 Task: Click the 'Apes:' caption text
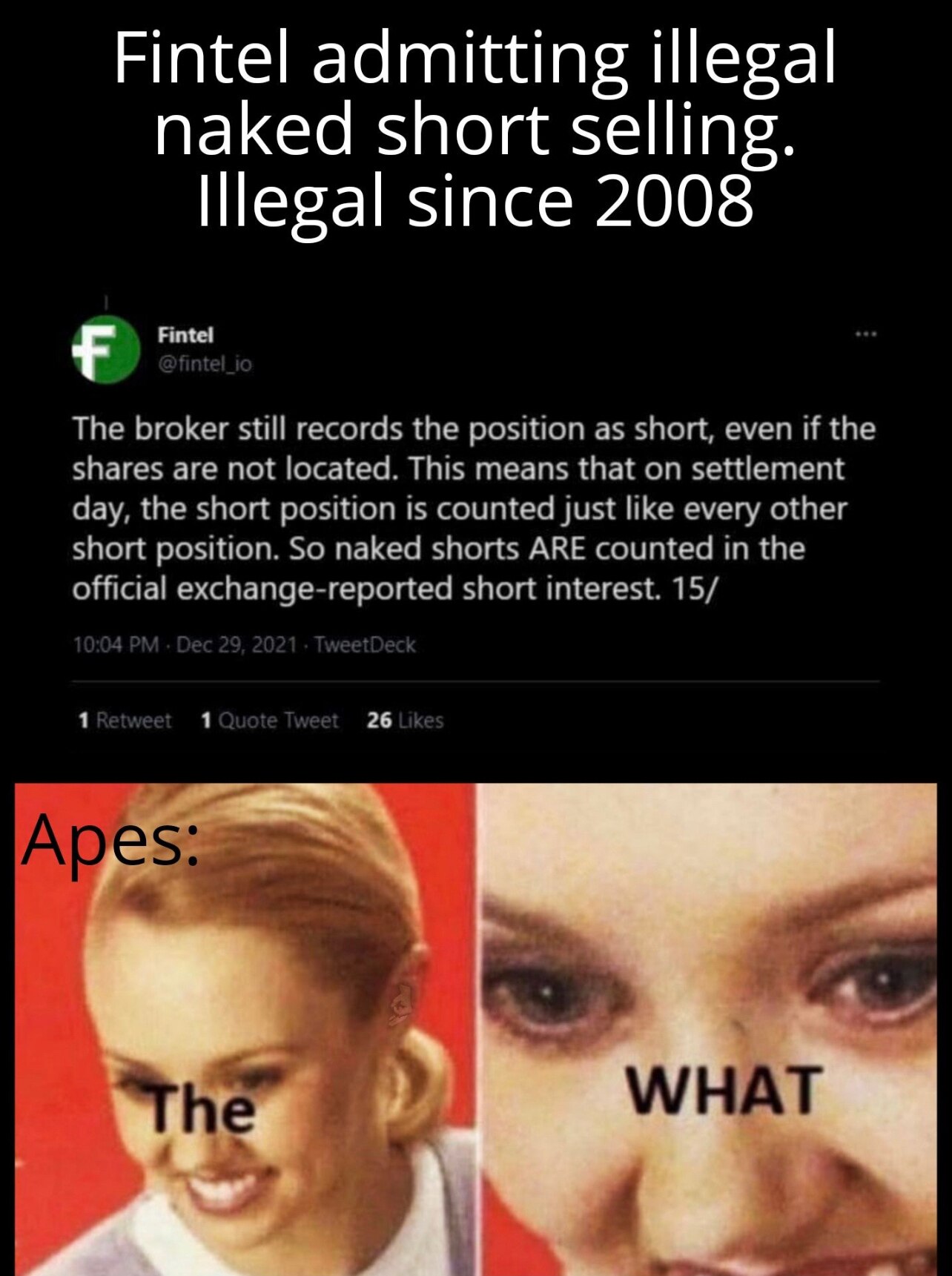(x=111, y=841)
